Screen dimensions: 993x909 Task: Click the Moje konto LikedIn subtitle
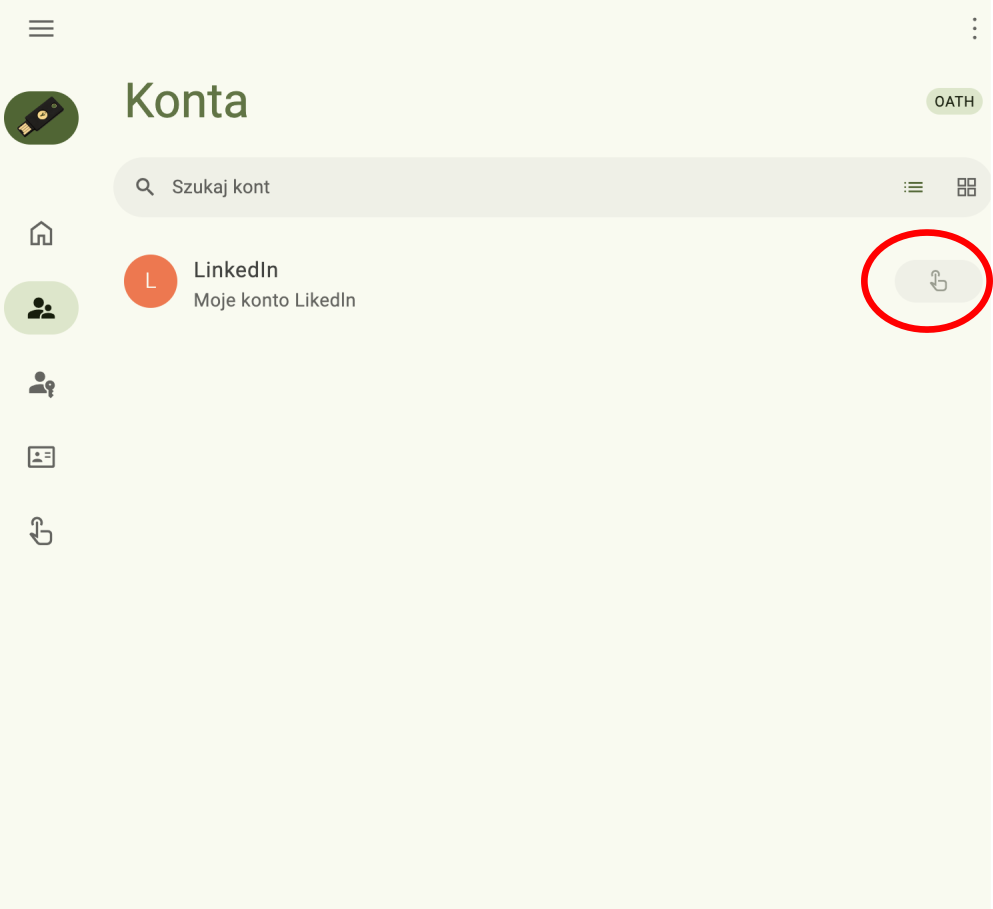(x=274, y=300)
